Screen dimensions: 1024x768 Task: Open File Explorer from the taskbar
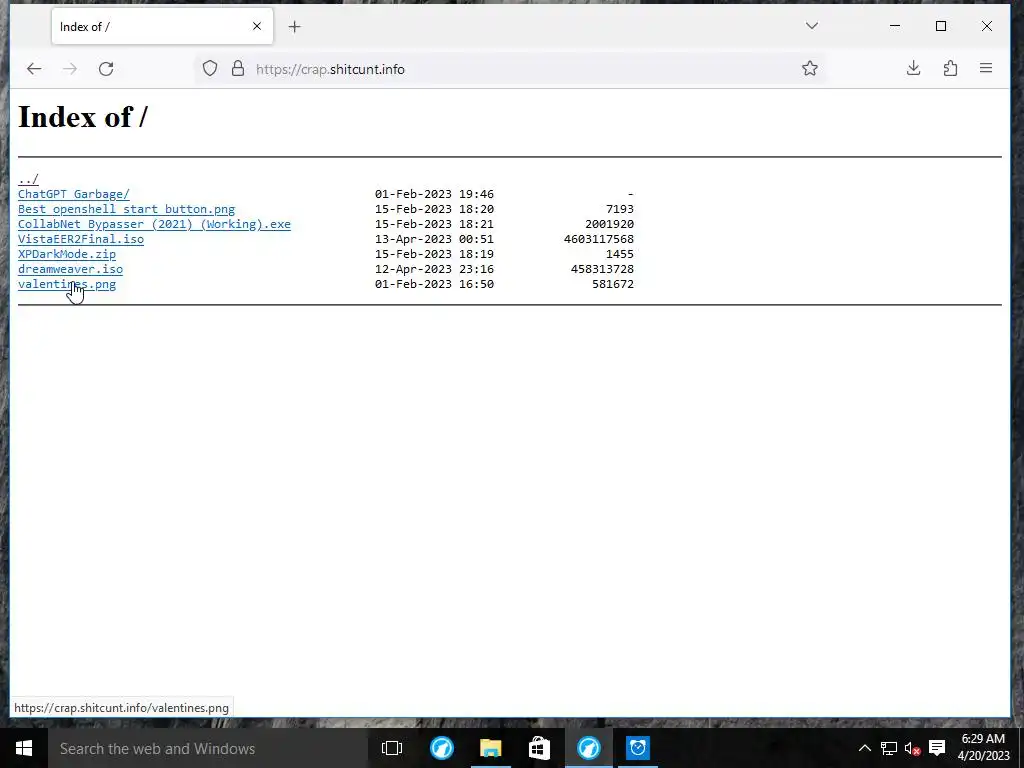point(490,748)
